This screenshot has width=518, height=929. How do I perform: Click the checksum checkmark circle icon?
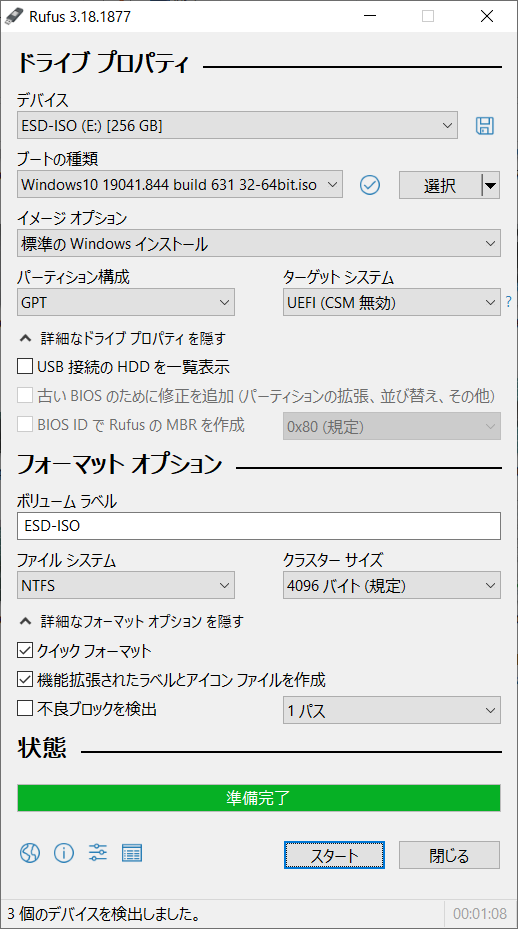[x=370, y=185]
